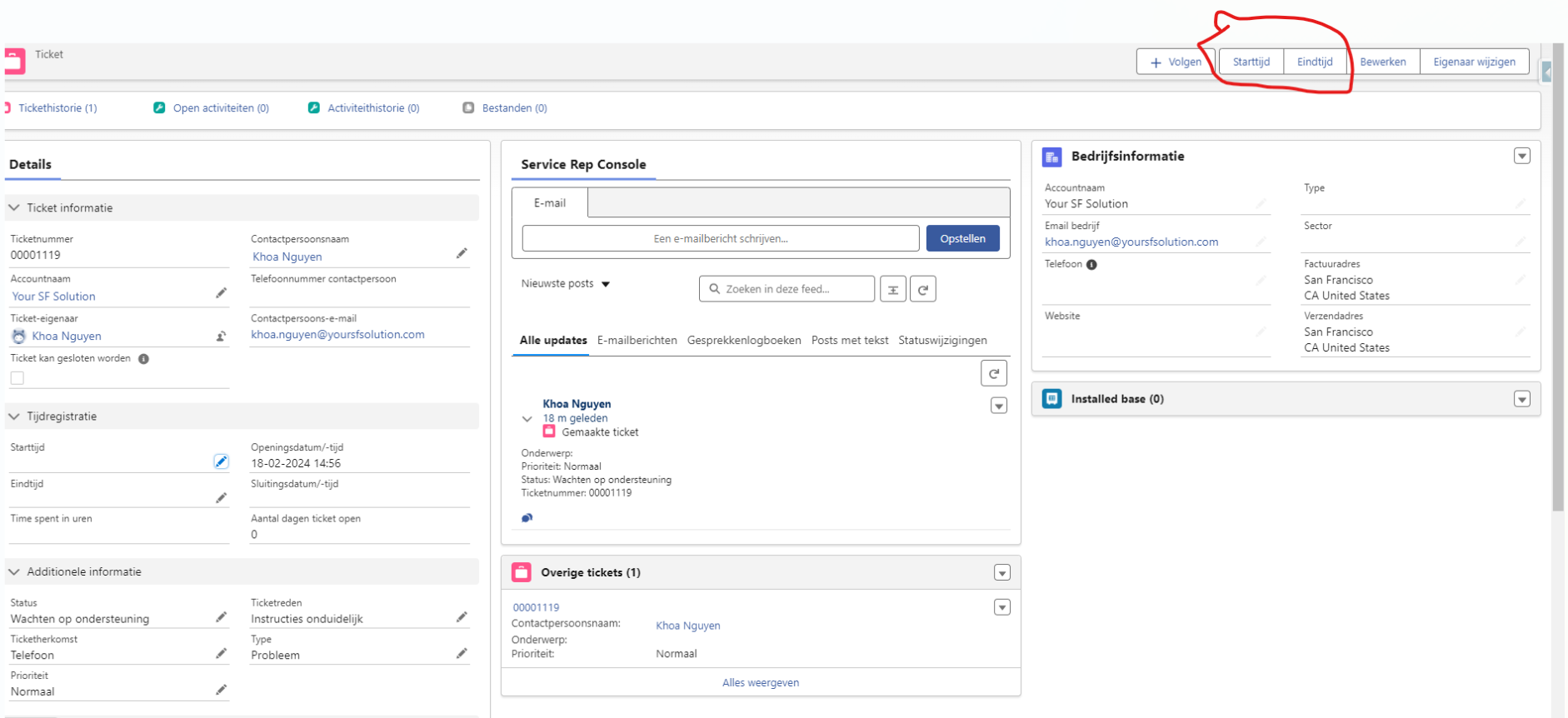The image size is (1568, 718).
Task: Refresh the feed using the refresh icon by search
Action: [922, 289]
